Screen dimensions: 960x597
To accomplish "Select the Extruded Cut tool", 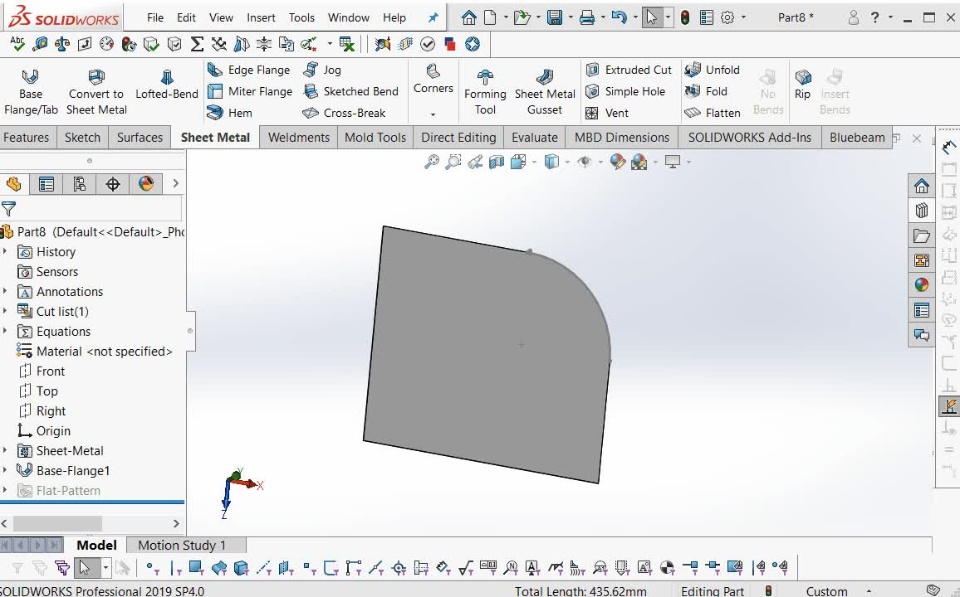I will click(x=629, y=70).
